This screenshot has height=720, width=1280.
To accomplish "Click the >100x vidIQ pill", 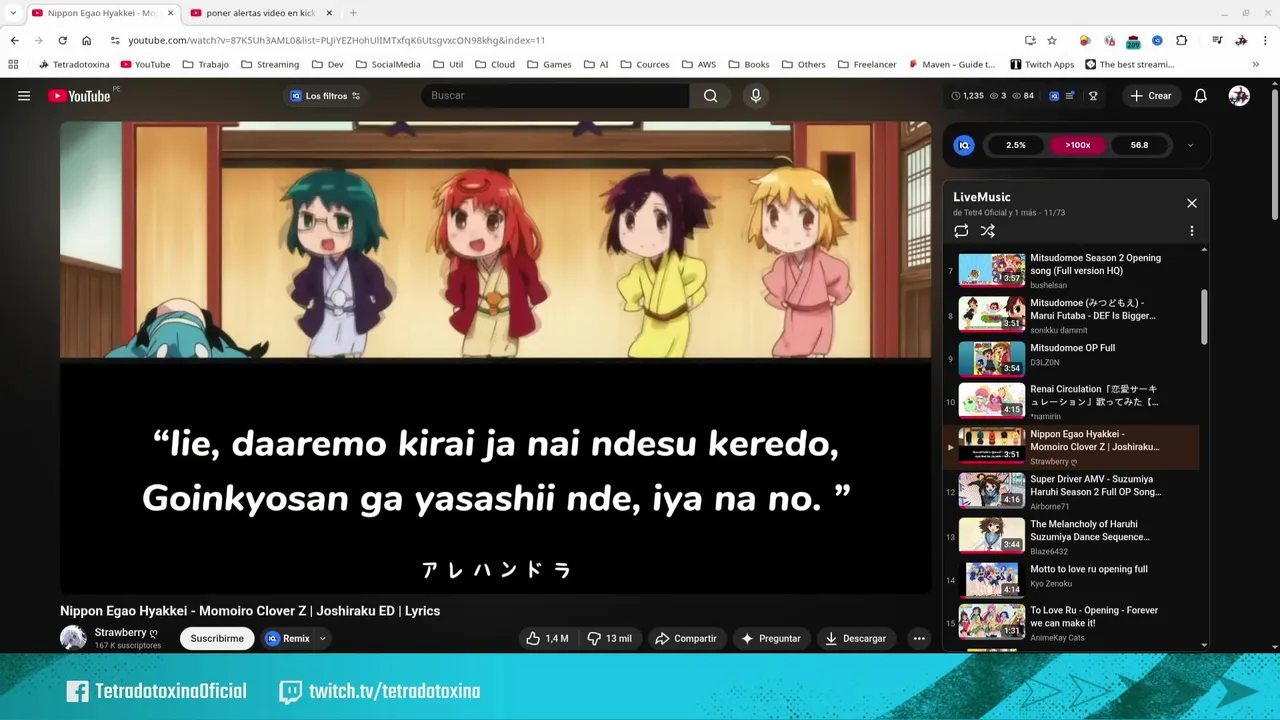I will coord(1077,145).
